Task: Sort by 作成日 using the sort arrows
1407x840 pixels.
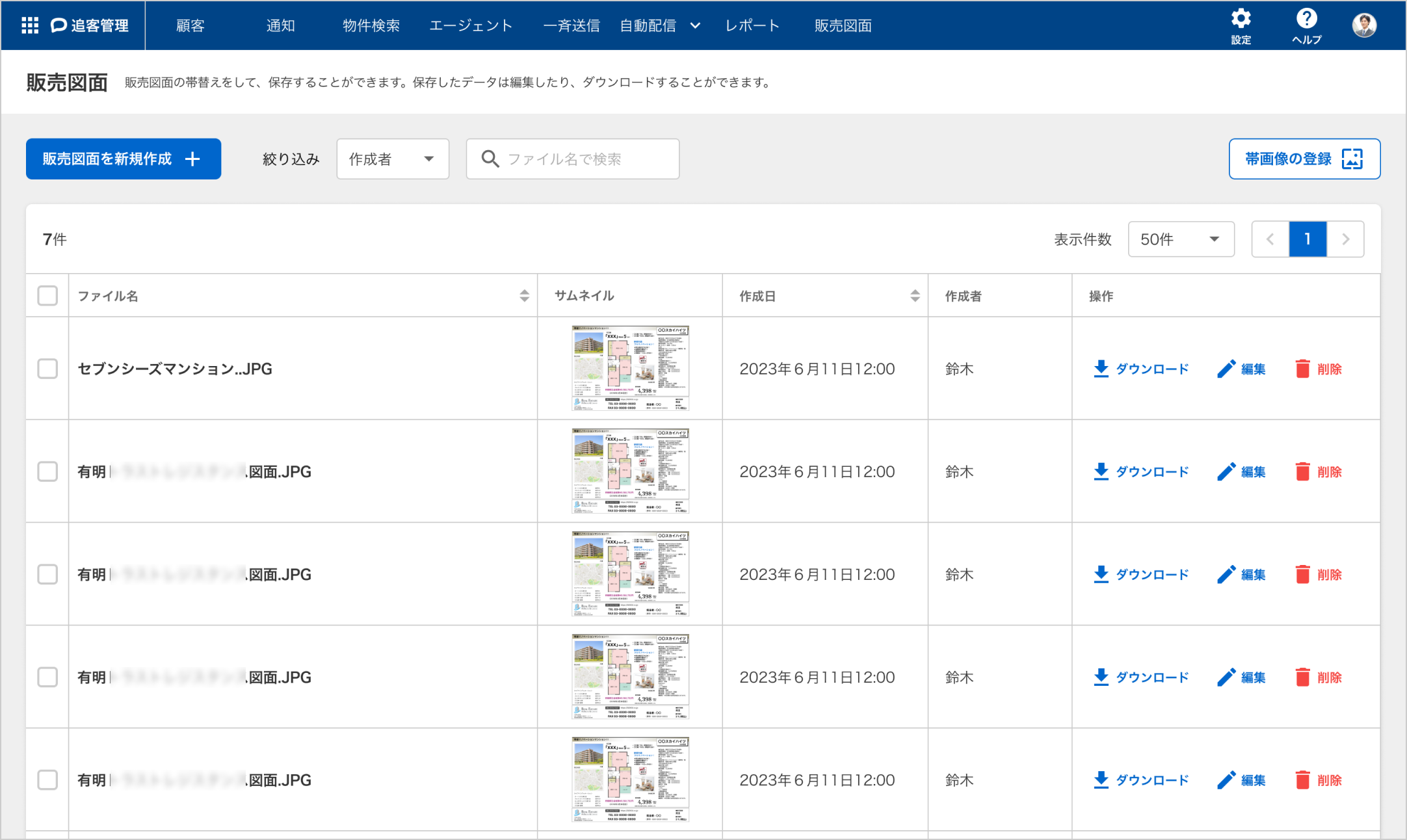Action: (x=914, y=296)
